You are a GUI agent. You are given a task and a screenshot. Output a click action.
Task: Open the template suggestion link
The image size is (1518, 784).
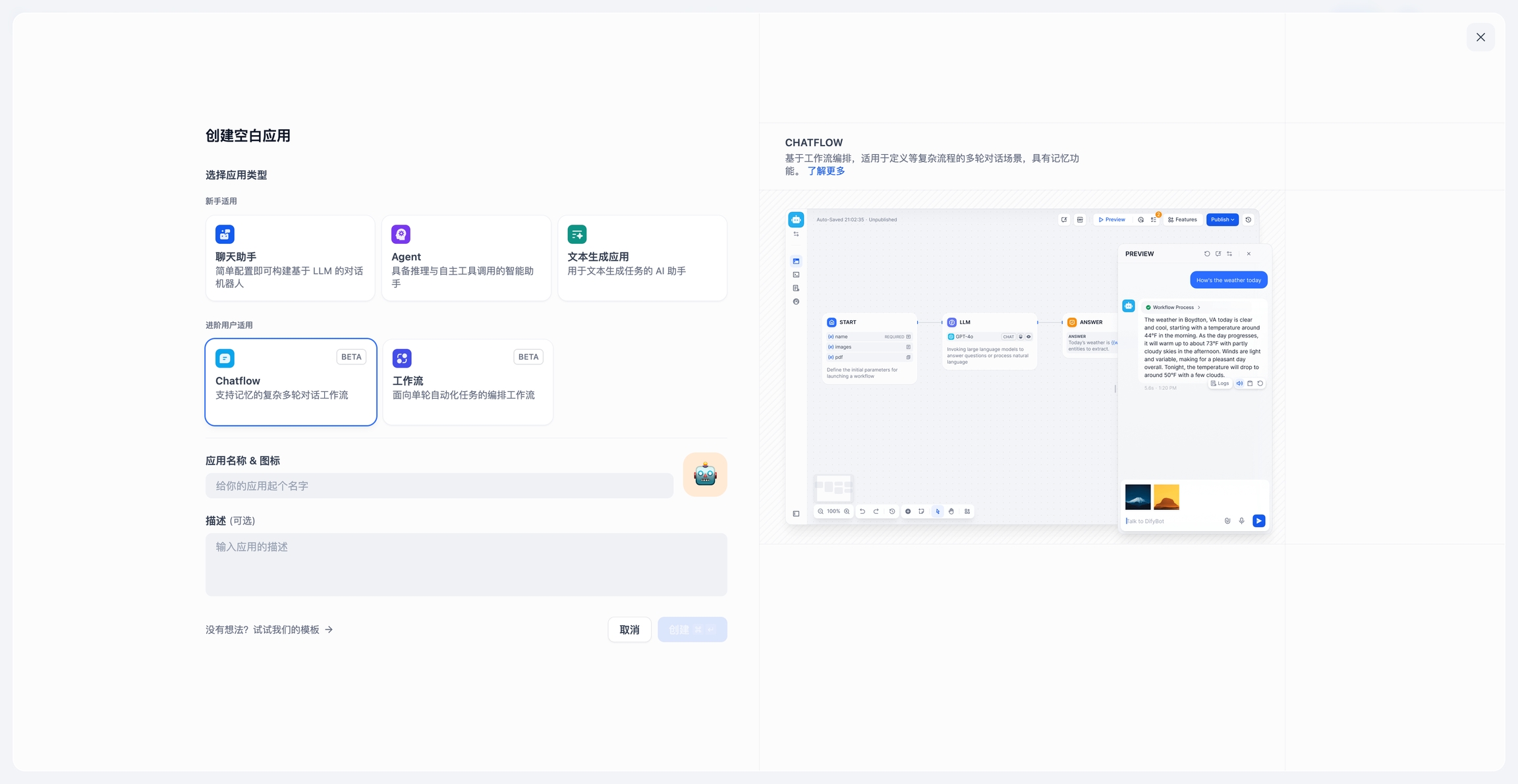coord(262,630)
